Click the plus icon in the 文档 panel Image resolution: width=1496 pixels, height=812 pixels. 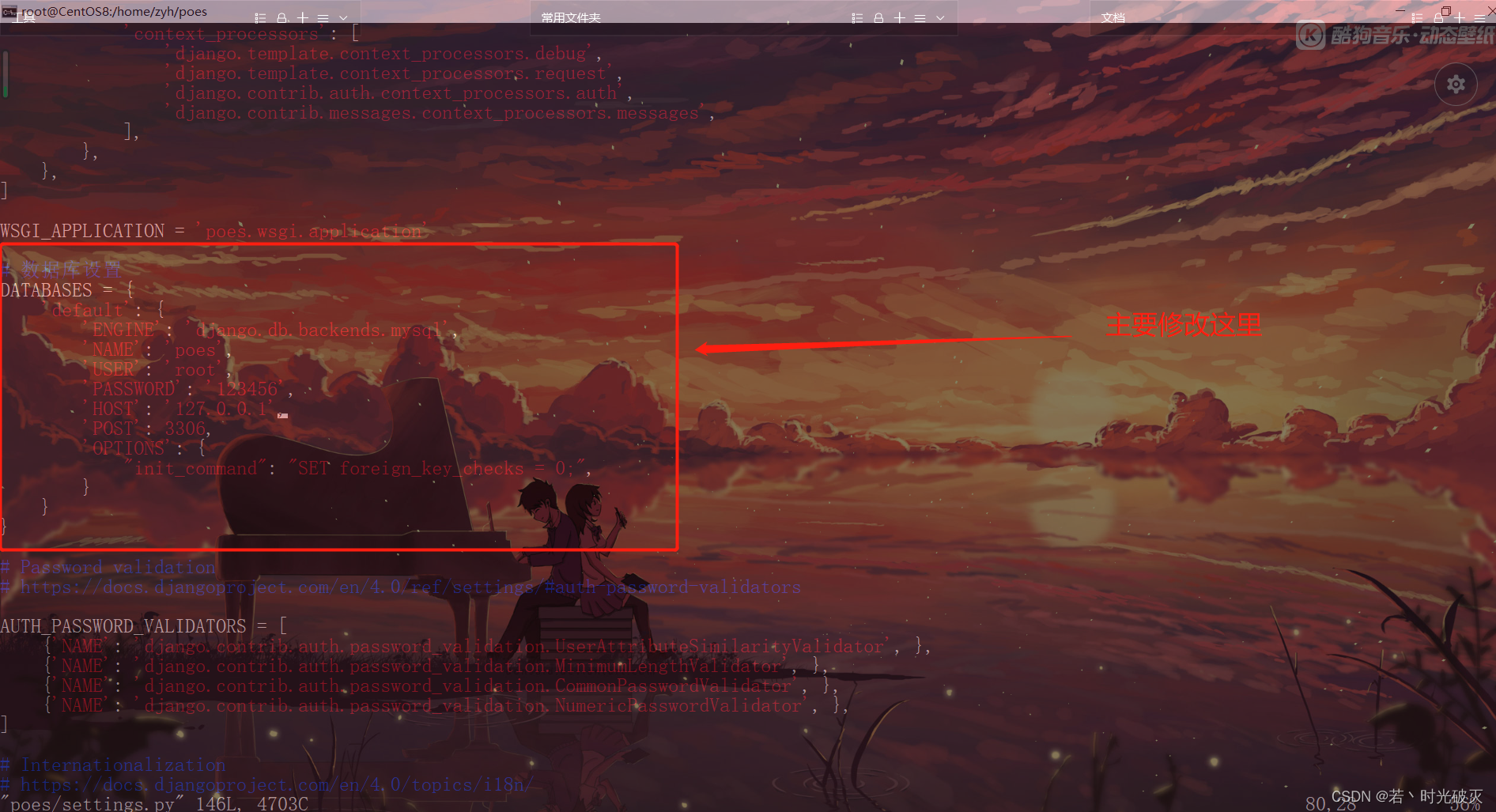point(1460,17)
